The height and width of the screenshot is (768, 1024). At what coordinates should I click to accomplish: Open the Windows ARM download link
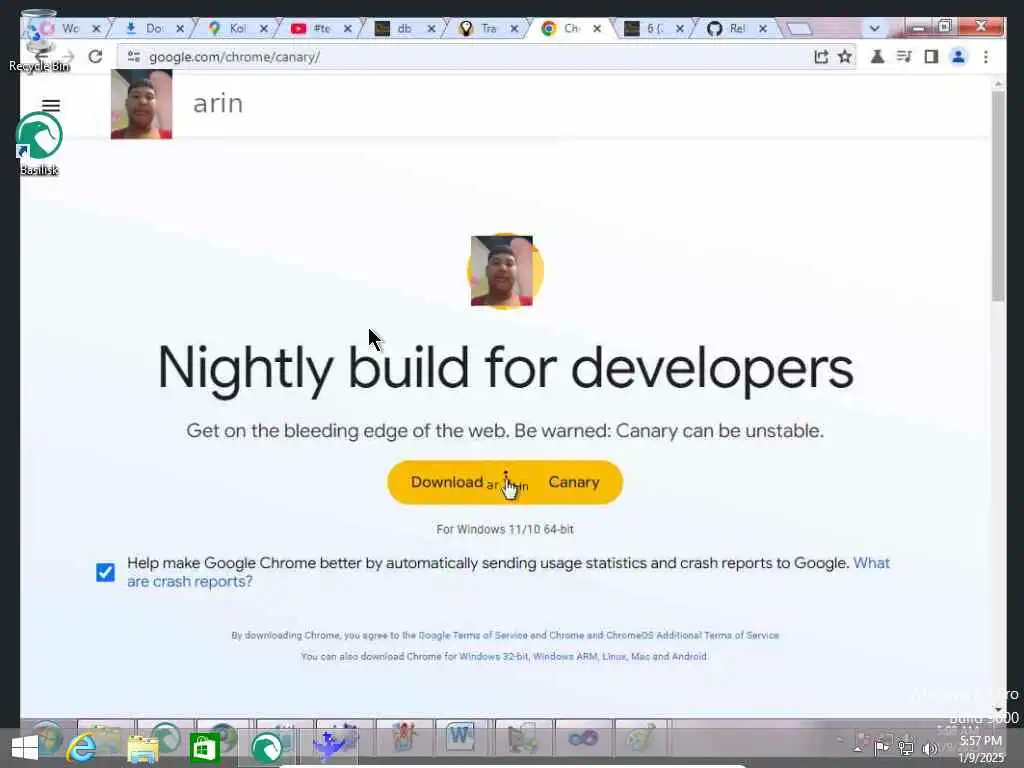(565, 656)
